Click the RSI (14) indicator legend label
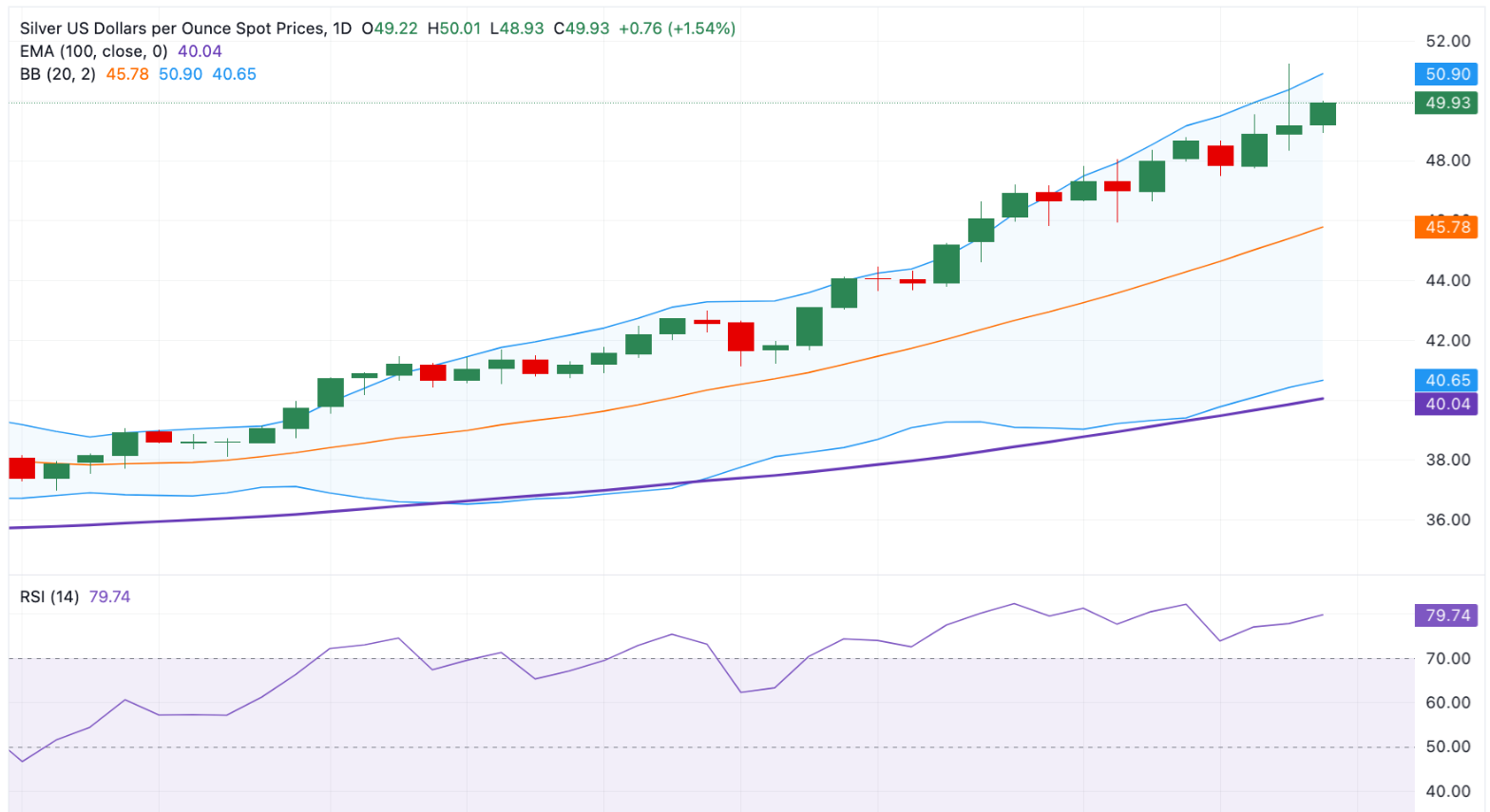The image size is (1490, 812). tap(49, 596)
